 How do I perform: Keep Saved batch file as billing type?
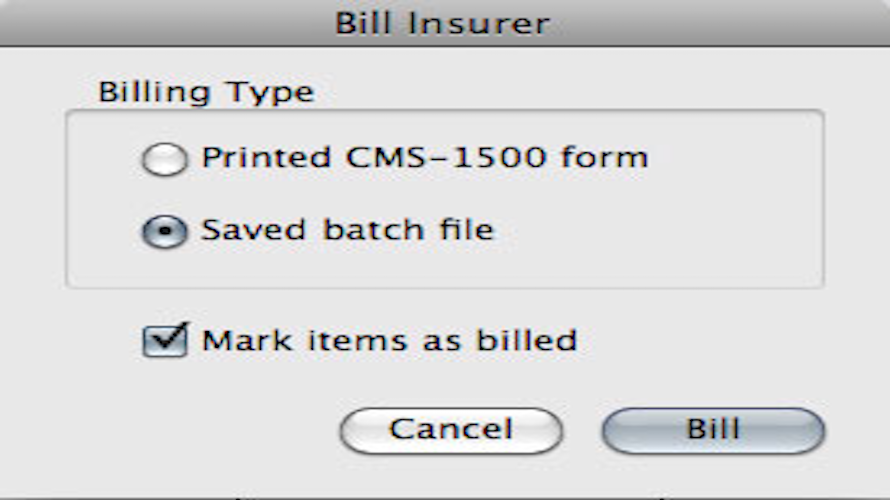click(165, 231)
